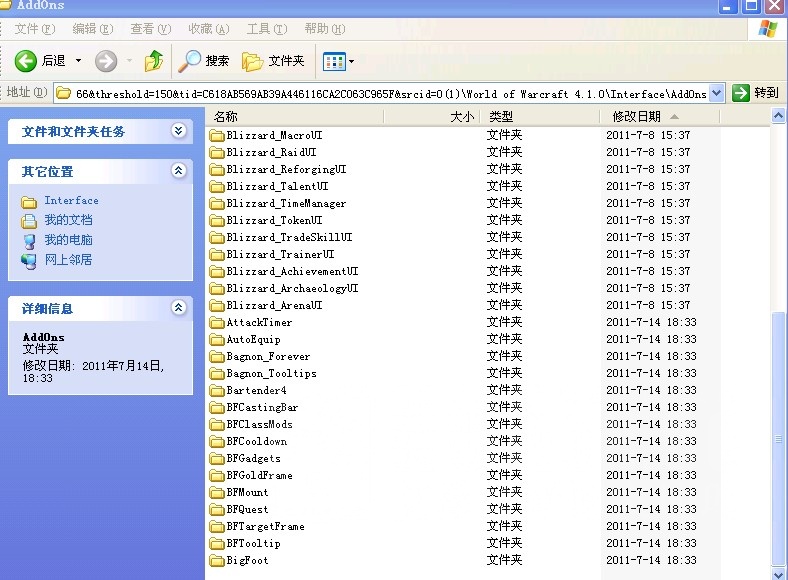Click the vertical scrollbar thumb

coord(778,439)
